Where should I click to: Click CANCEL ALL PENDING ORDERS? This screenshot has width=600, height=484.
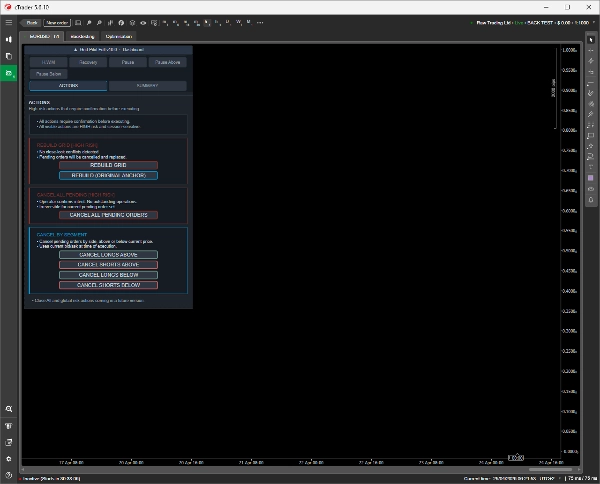point(108,215)
